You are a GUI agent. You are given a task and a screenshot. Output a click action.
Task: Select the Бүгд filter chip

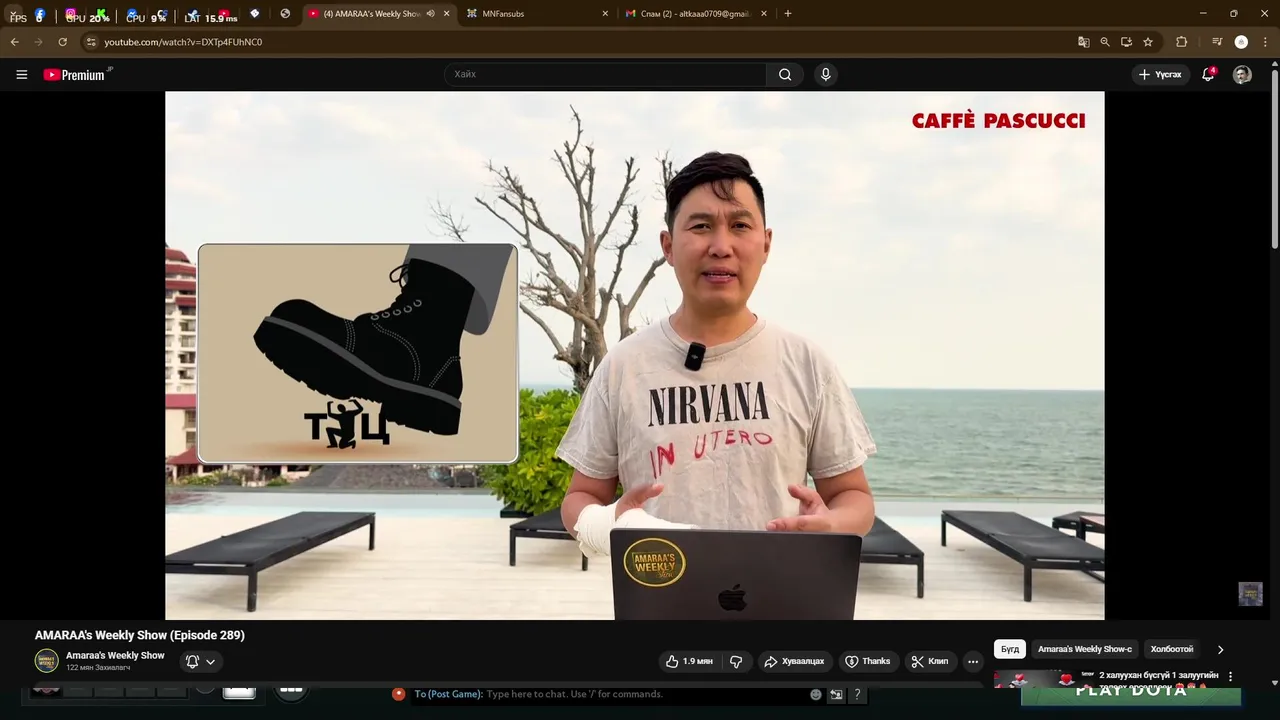click(x=1010, y=649)
